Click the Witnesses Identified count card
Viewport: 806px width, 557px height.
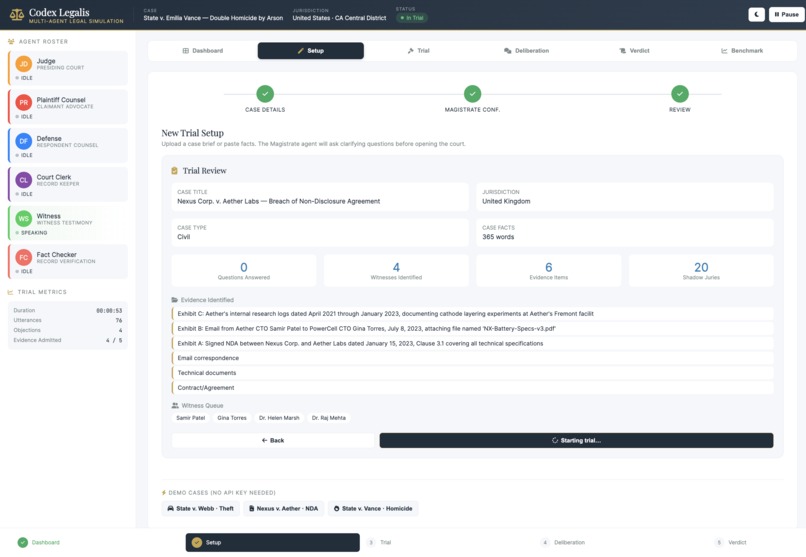point(396,271)
